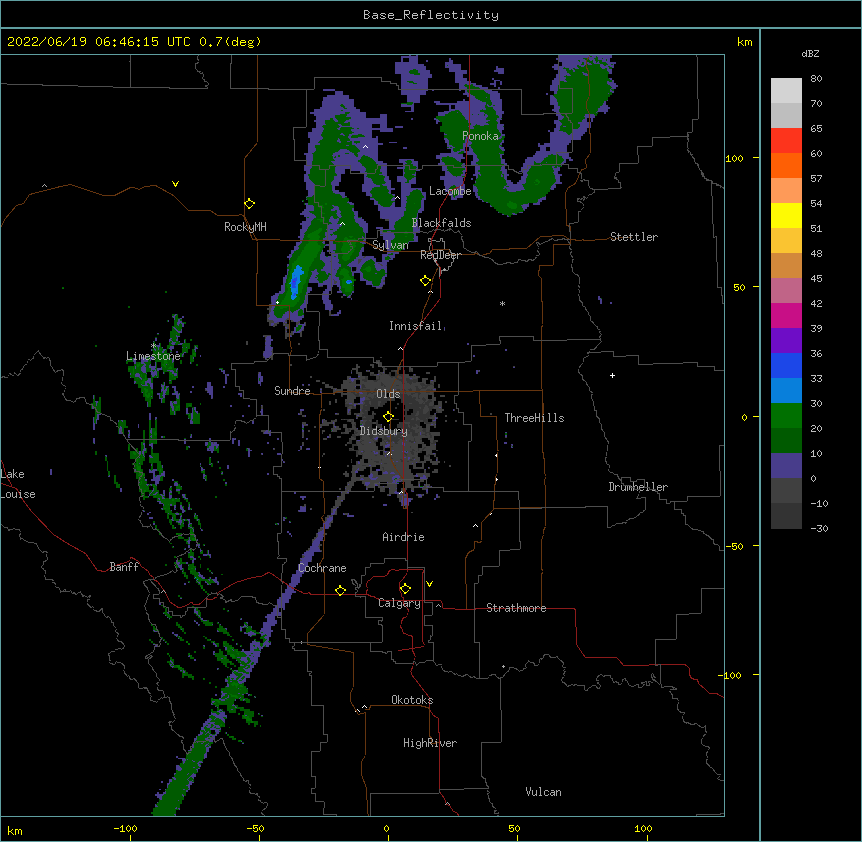This screenshot has width=862, height=842.
Task: Pick the magenta 39-42 dBZ legend swatch
Action: click(x=786, y=315)
